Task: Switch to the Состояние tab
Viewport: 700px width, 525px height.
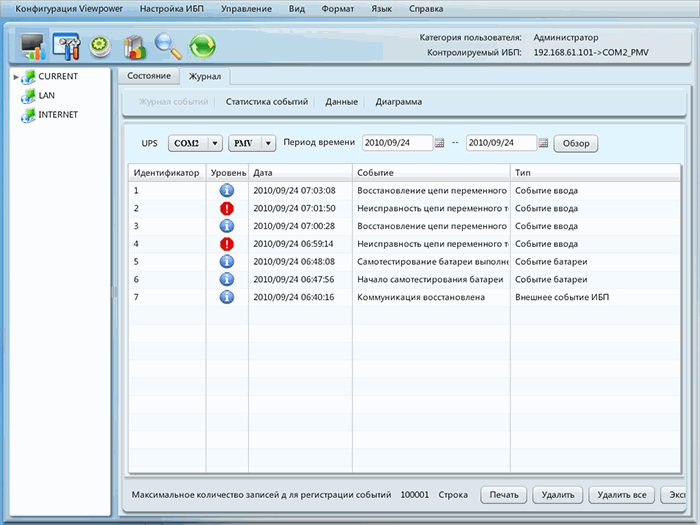Action: coord(149,76)
